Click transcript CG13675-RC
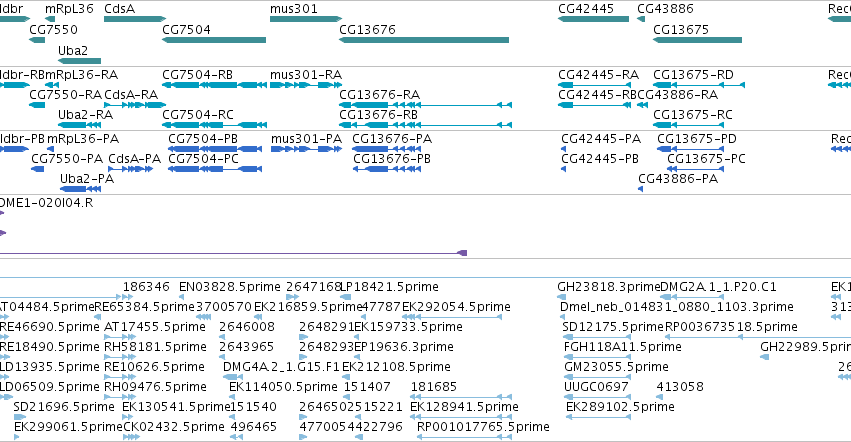The height and width of the screenshot is (442, 851). click(693, 115)
